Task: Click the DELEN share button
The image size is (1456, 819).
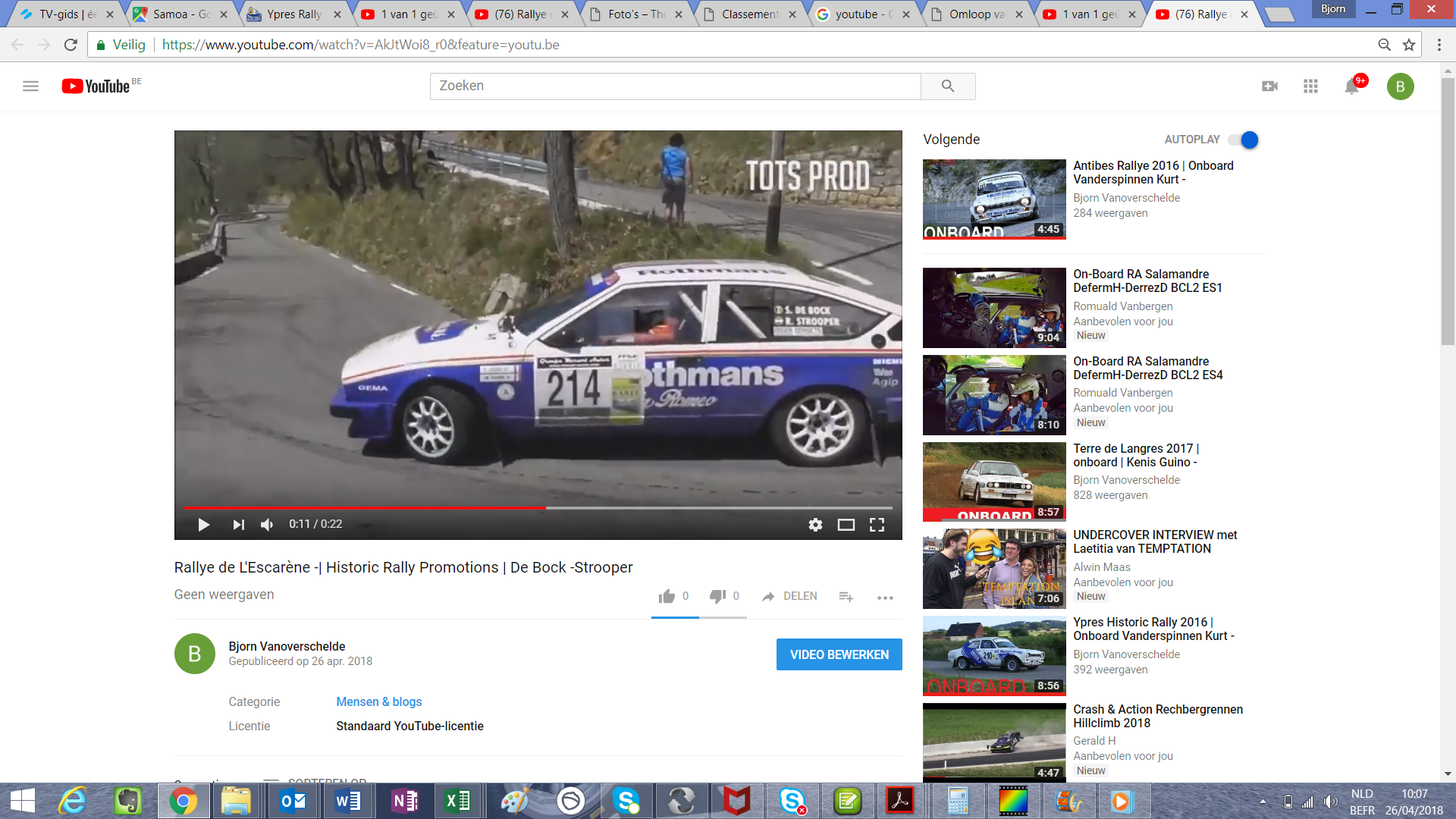Action: pos(789,597)
